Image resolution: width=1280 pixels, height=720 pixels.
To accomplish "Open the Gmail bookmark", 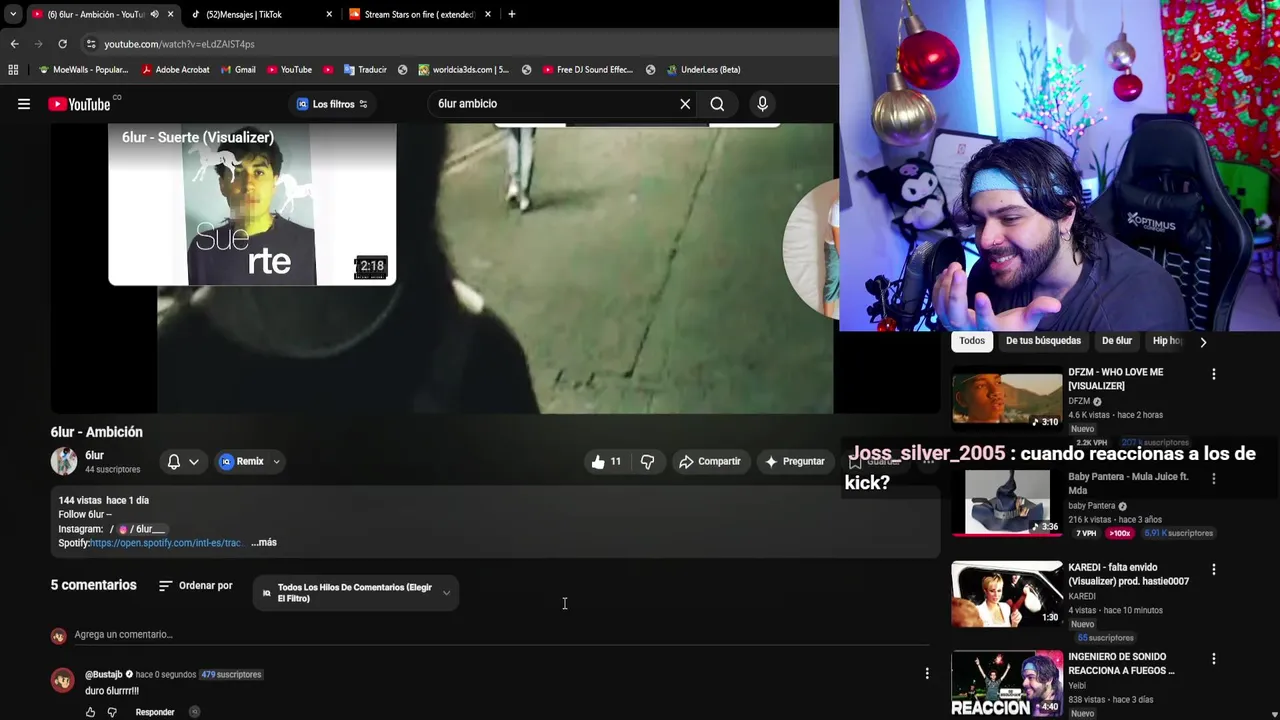I will [237, 70].
